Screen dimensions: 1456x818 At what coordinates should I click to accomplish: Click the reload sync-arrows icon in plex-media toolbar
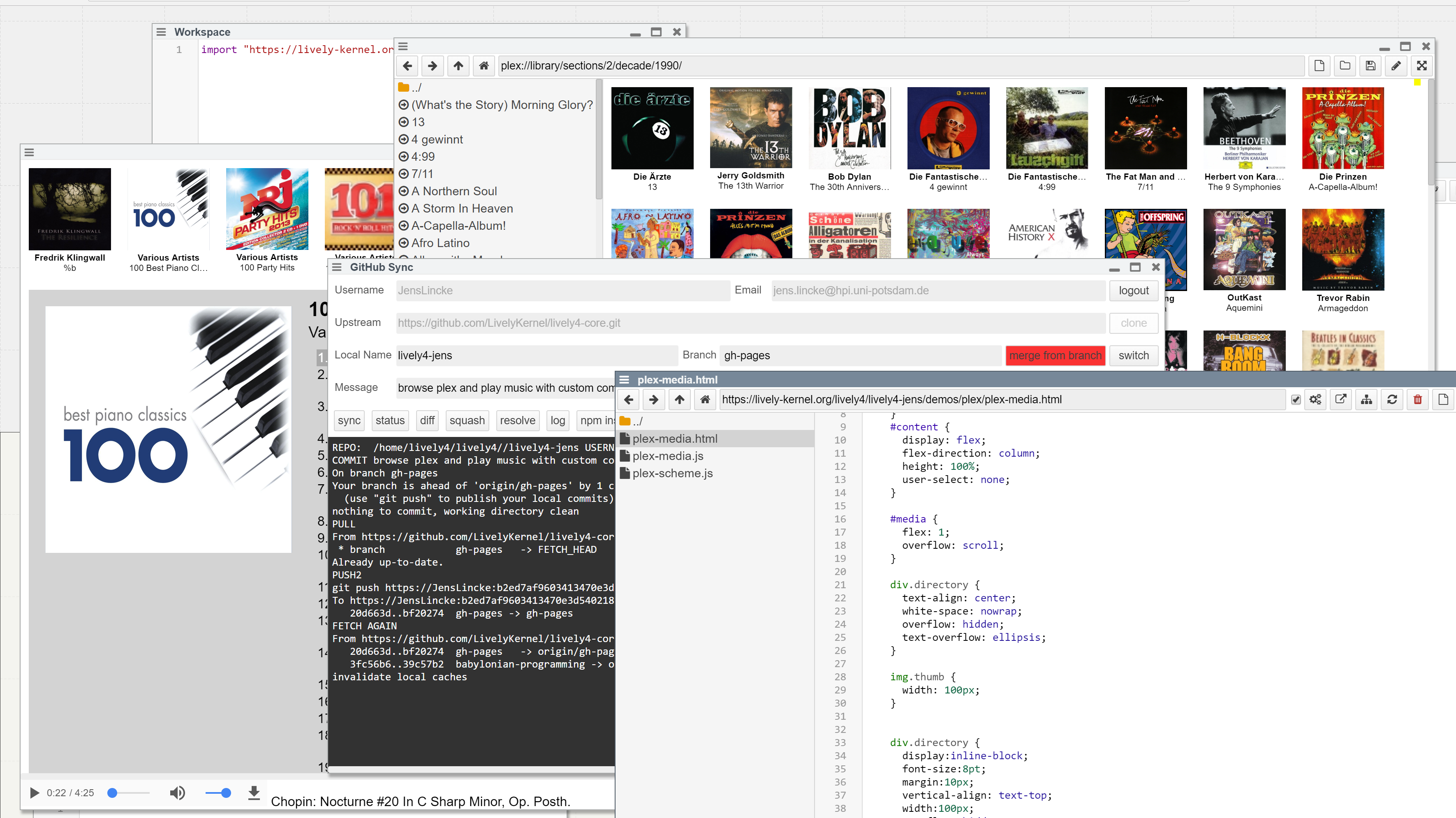tap(1391, 400)
